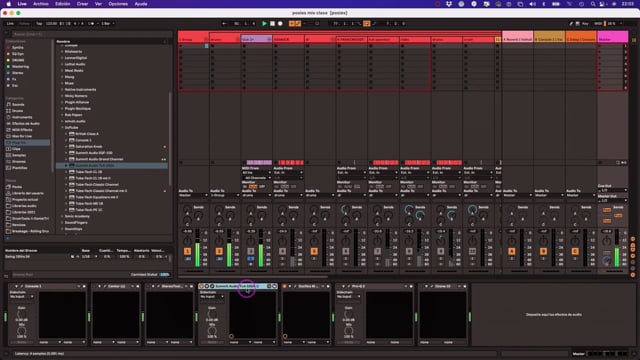Toggle Solo on the 1 Group track

click(187, 259)
